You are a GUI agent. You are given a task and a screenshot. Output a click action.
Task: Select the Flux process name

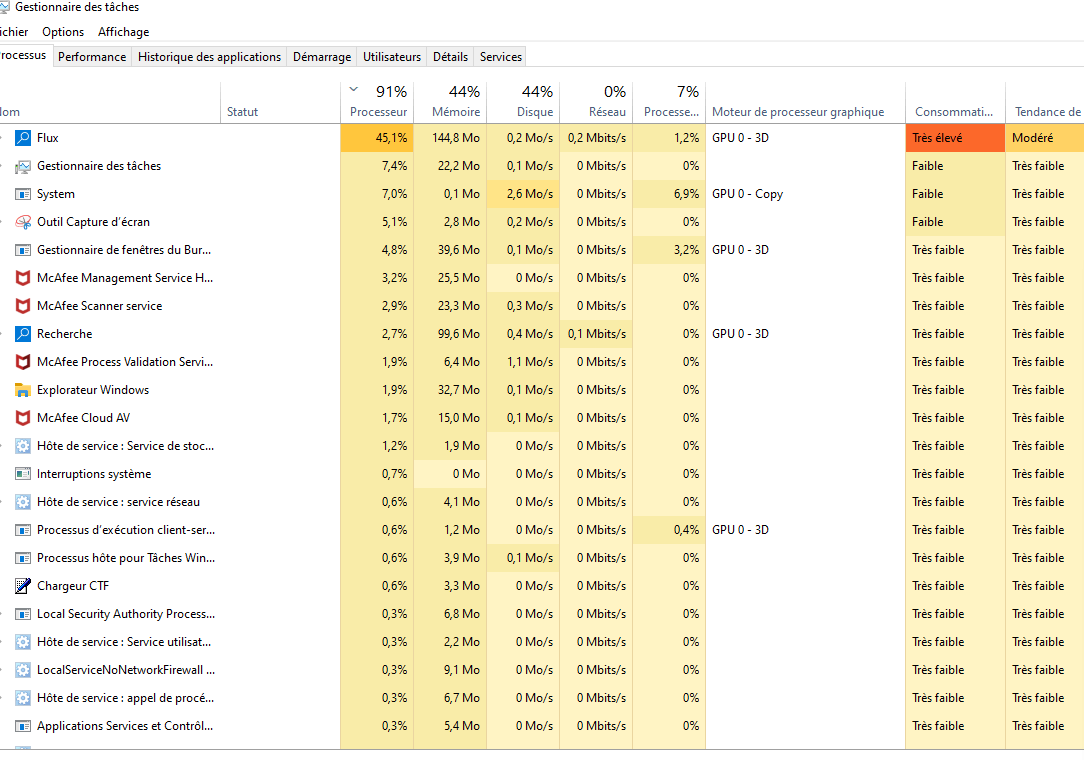[48, 138]
